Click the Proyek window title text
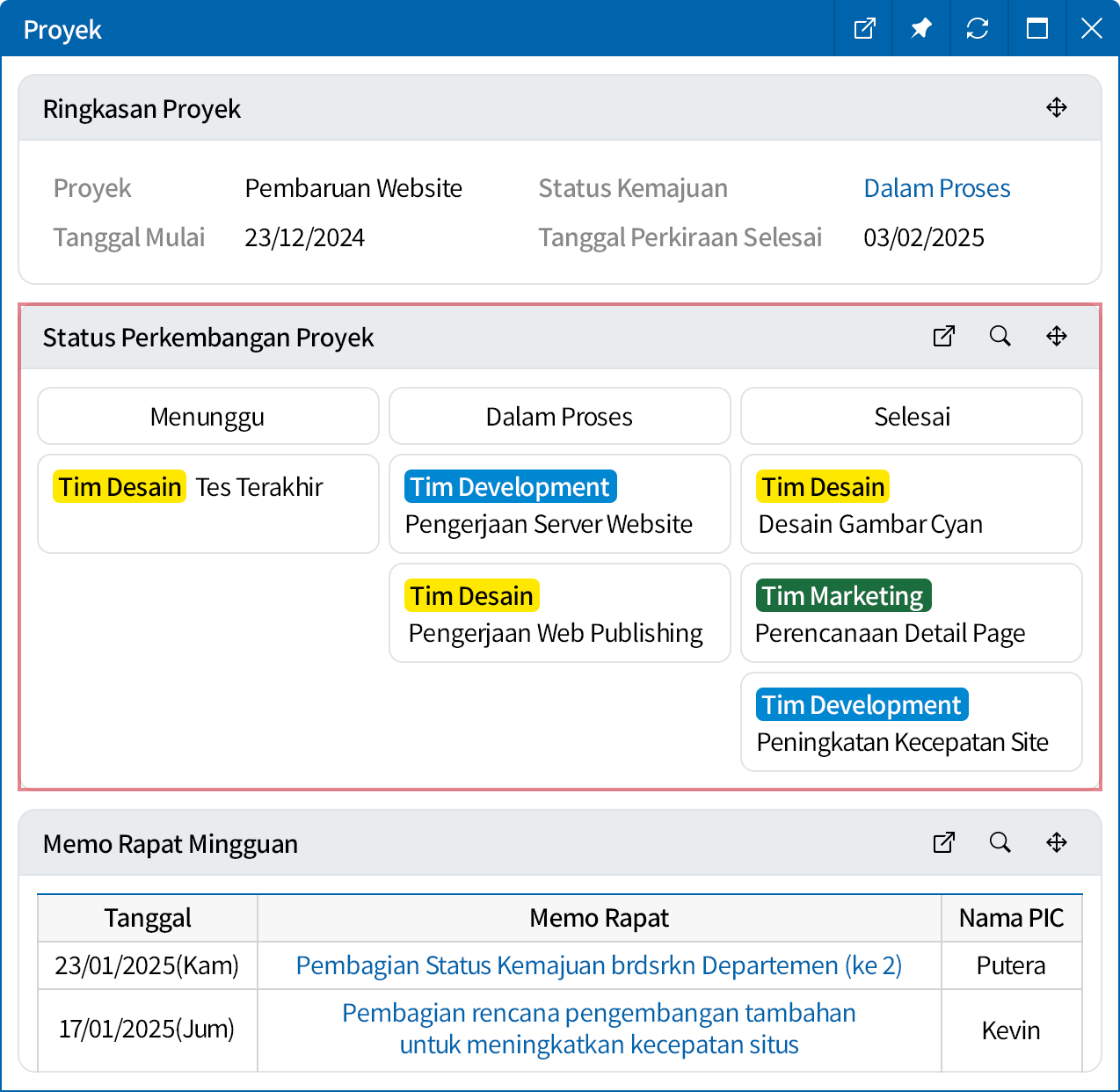1120x1092 pixels. [62, 30]
